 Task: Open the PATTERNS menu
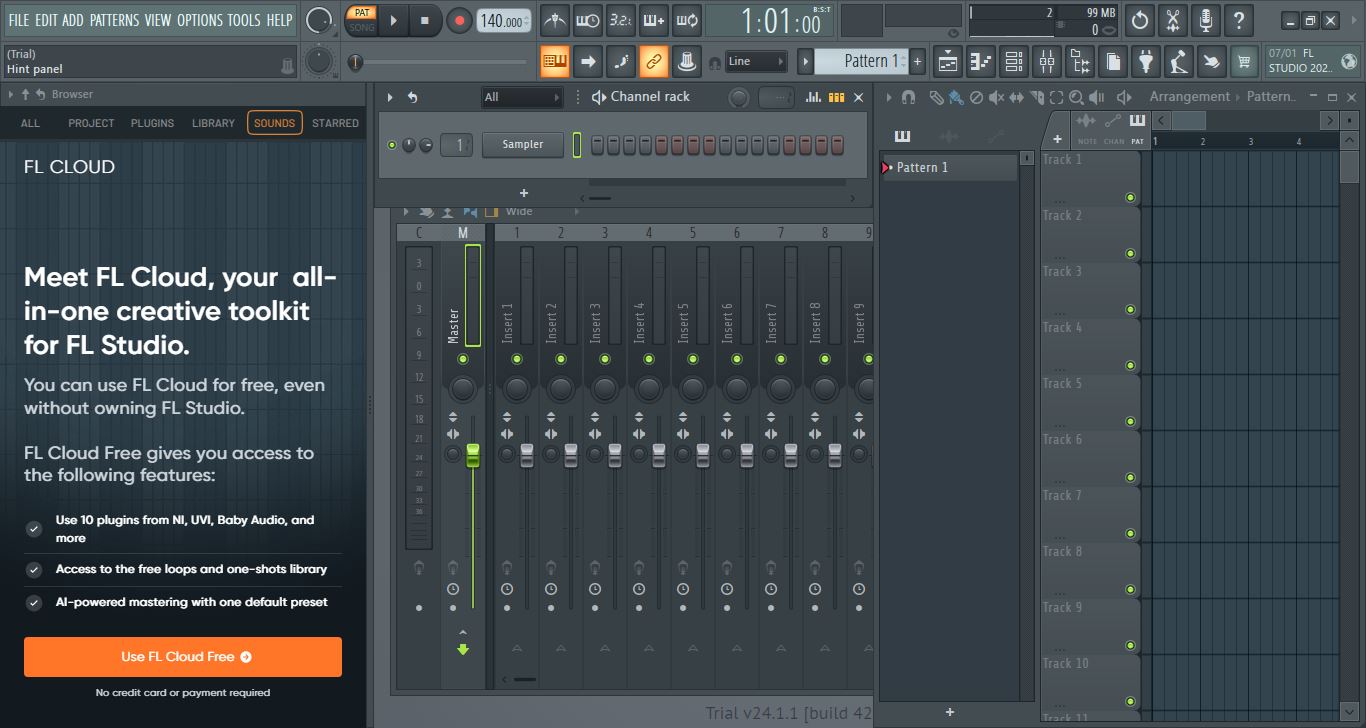[115, 20]
